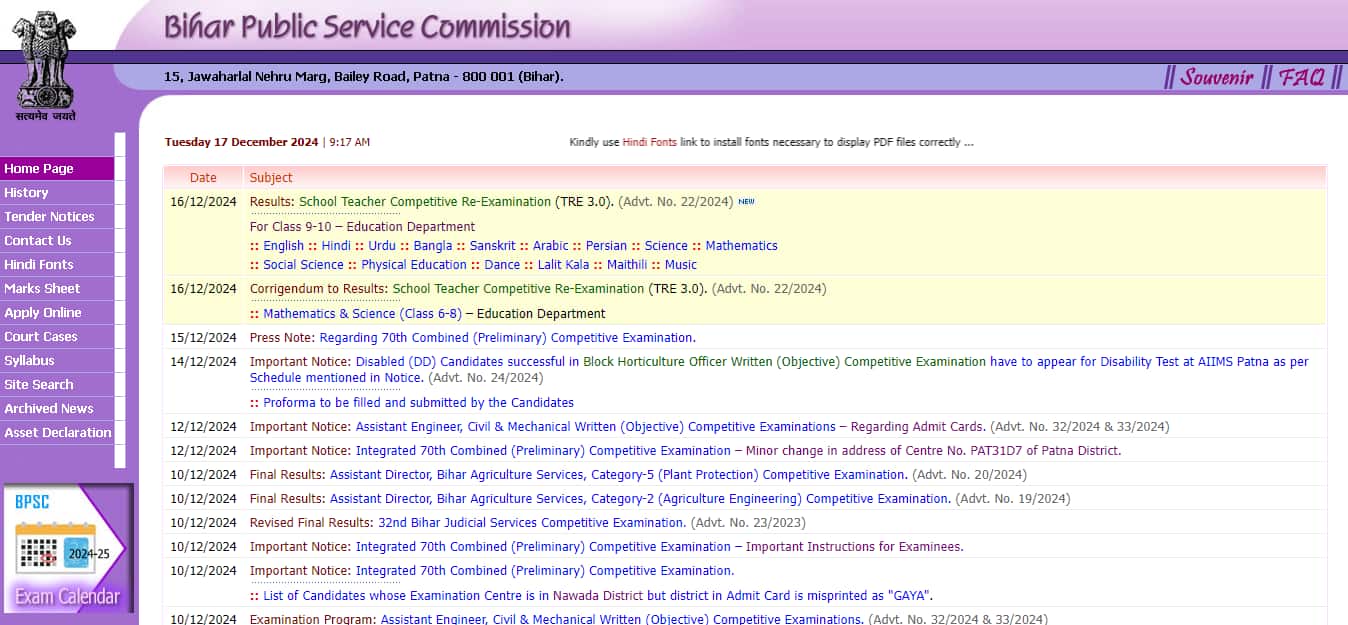Open notice on Centre No. PAT31D7 address change

[x=738, y=451]
